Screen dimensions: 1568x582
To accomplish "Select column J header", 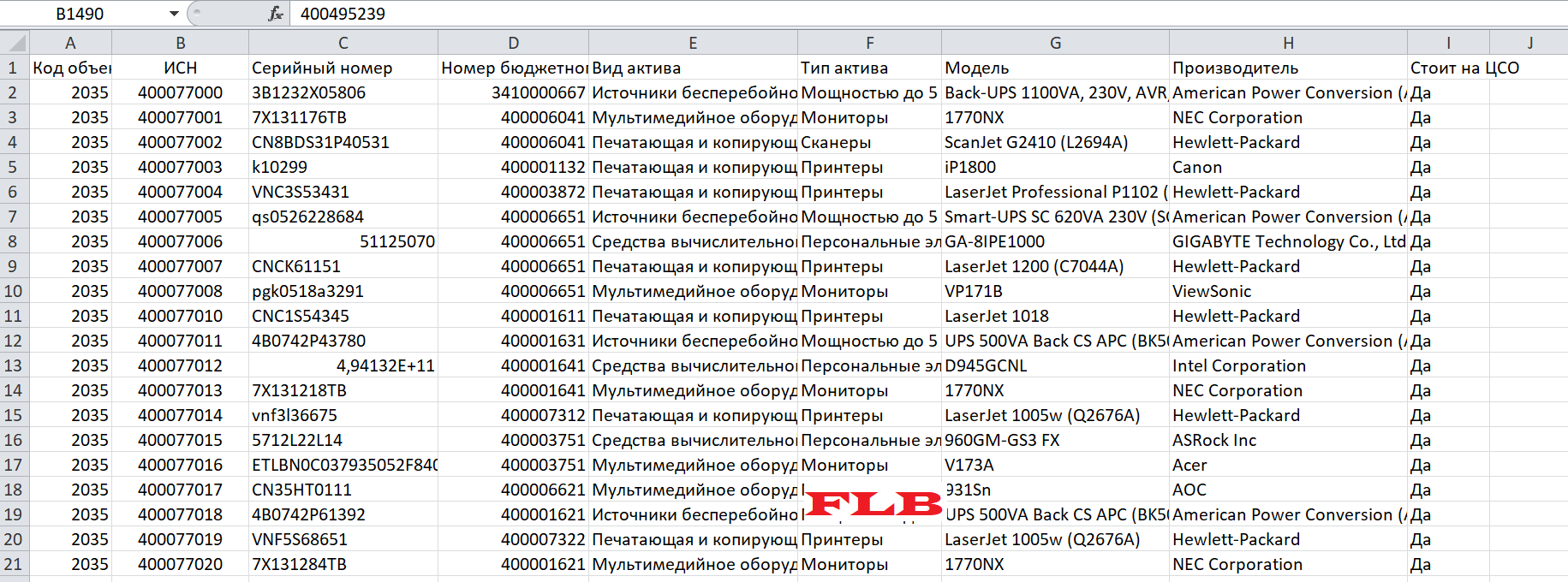I will coord(1529,43).
